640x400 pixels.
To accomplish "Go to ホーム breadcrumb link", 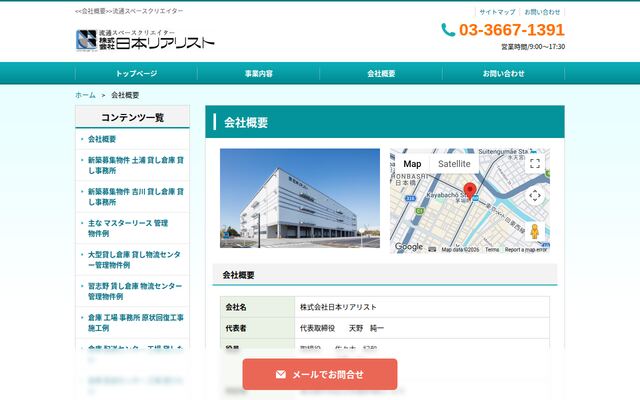I will pyautogui.click(x=85, y=95).
